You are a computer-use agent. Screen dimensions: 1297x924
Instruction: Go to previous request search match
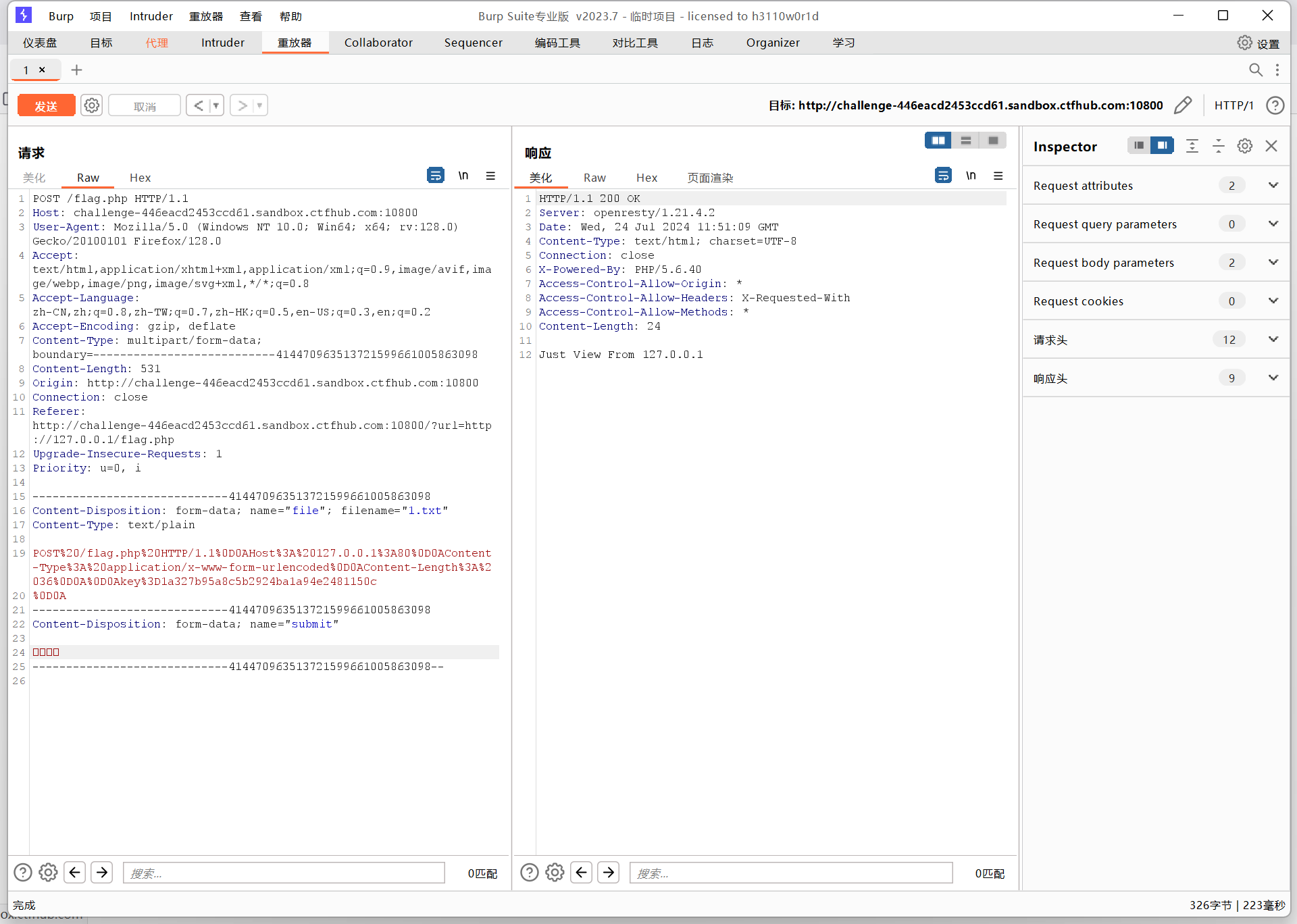point(75,873)
